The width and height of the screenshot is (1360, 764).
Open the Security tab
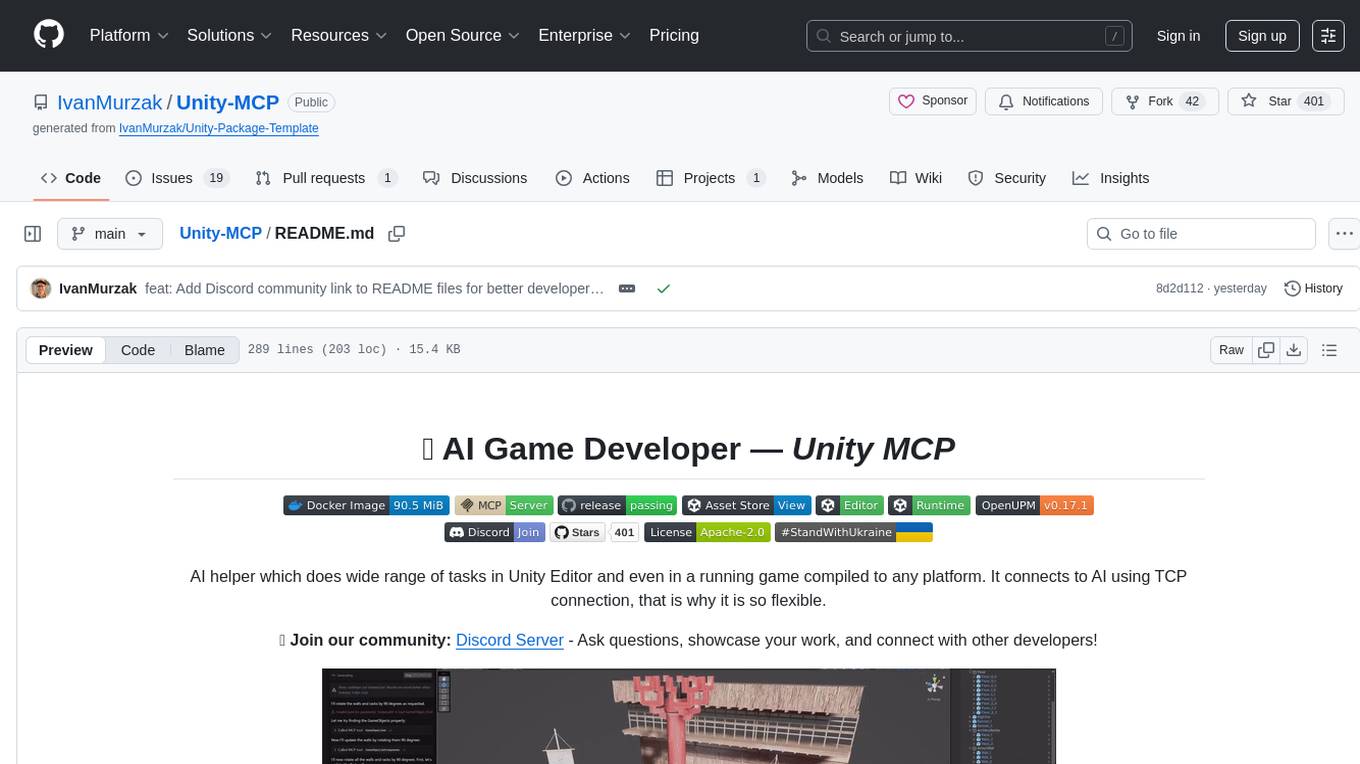pyautogui.click(x=1007, y=178)
